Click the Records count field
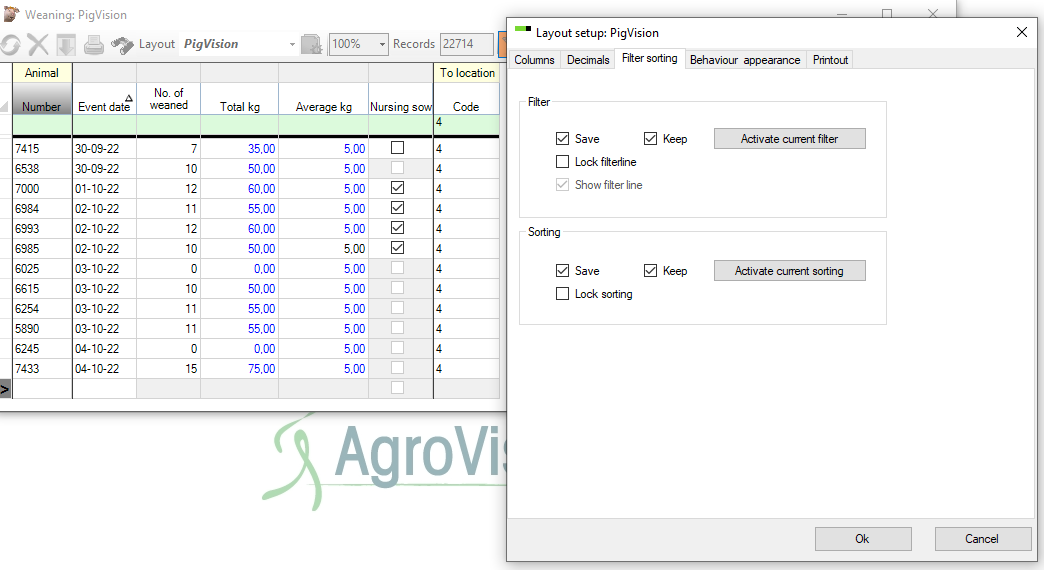The height and width of the screenshot is (570, 1044). coord(467,44)
